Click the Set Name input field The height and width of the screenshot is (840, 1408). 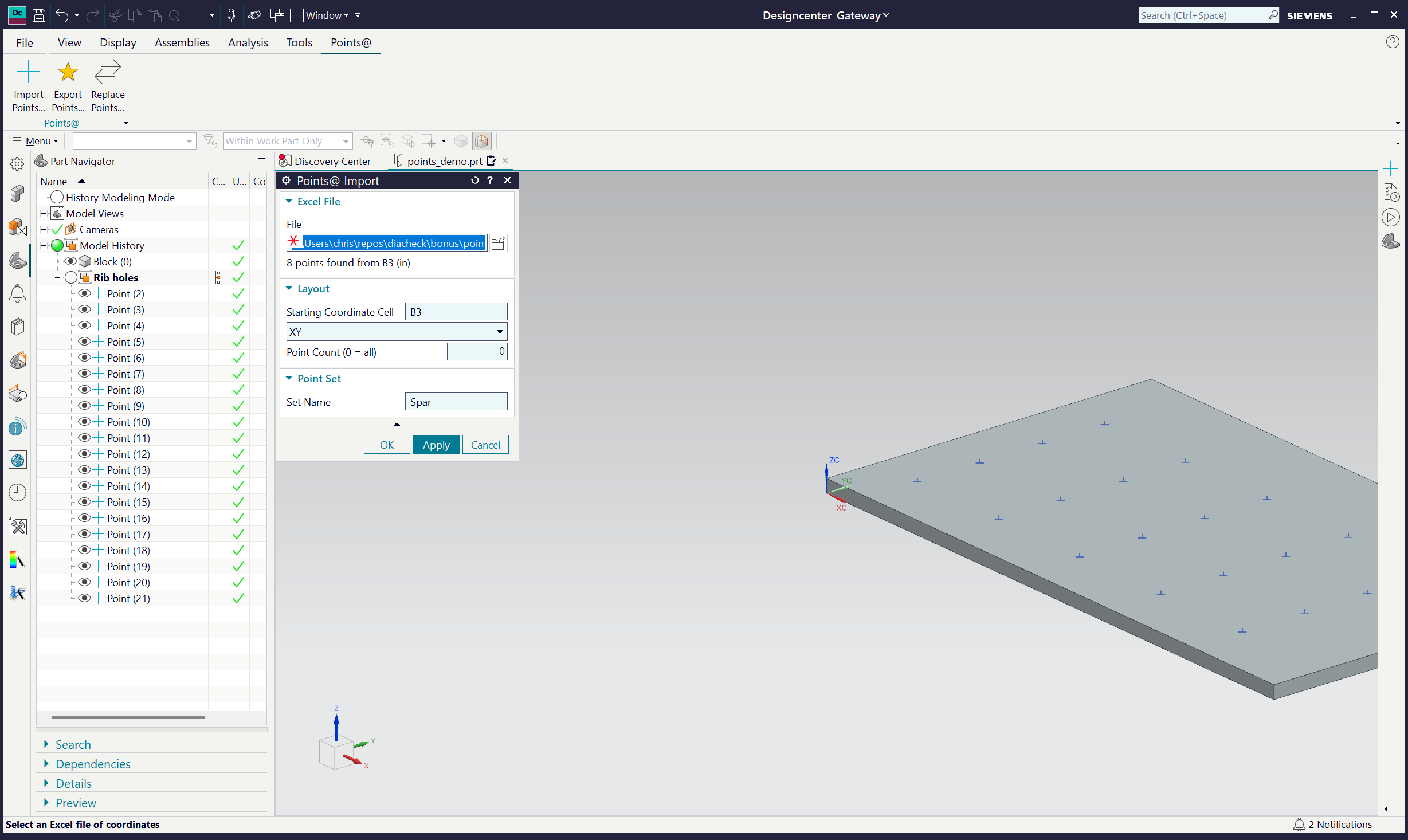click(456, 402)
